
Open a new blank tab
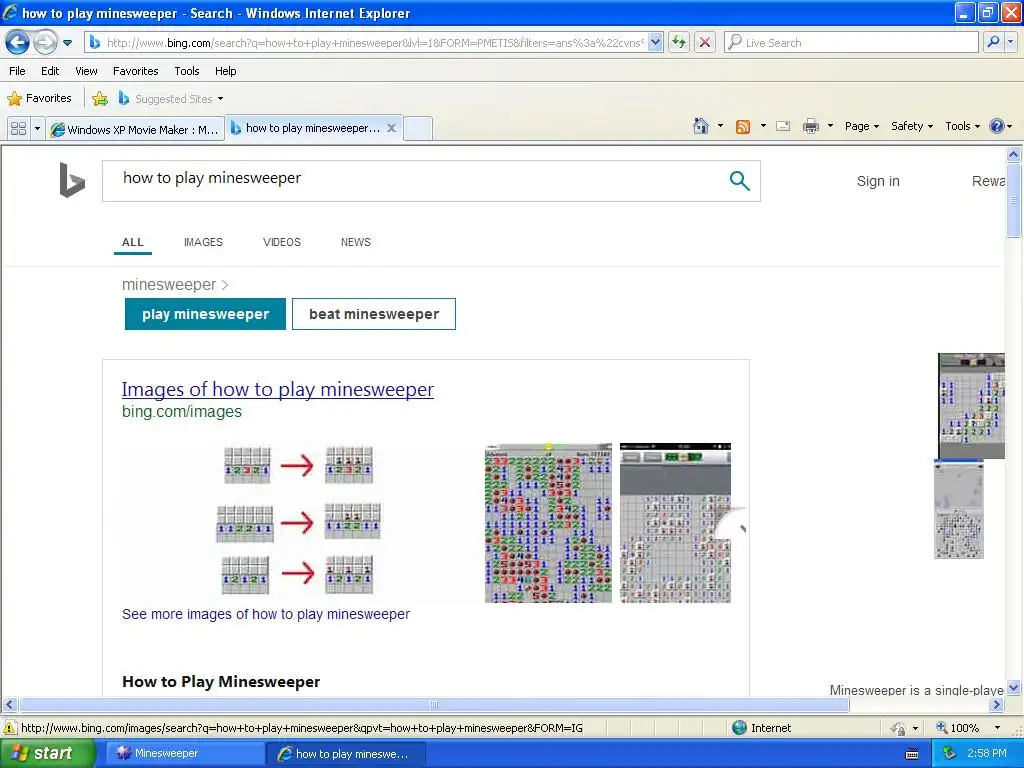pos(418,129)
